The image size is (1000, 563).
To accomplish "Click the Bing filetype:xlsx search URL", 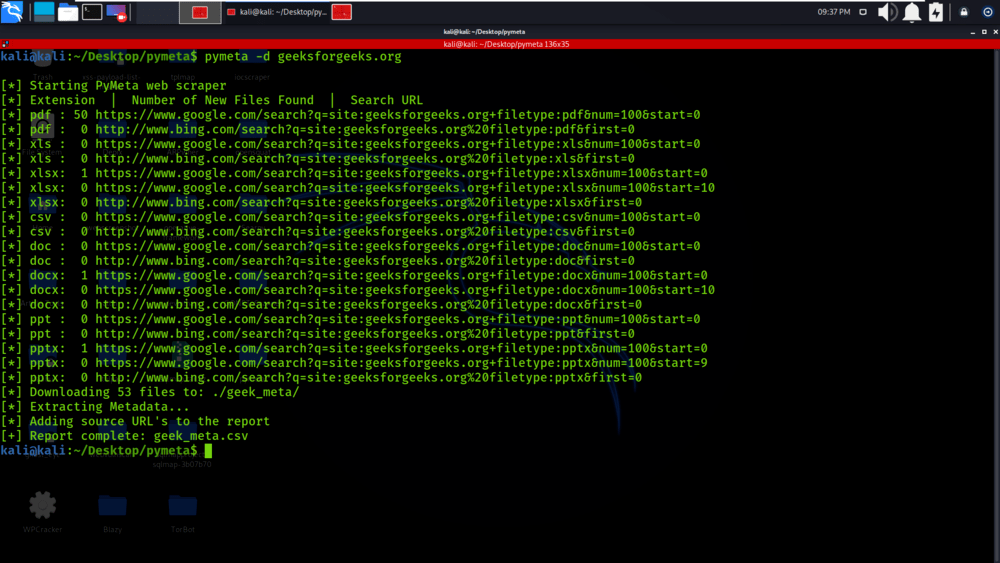I will 369,203.
